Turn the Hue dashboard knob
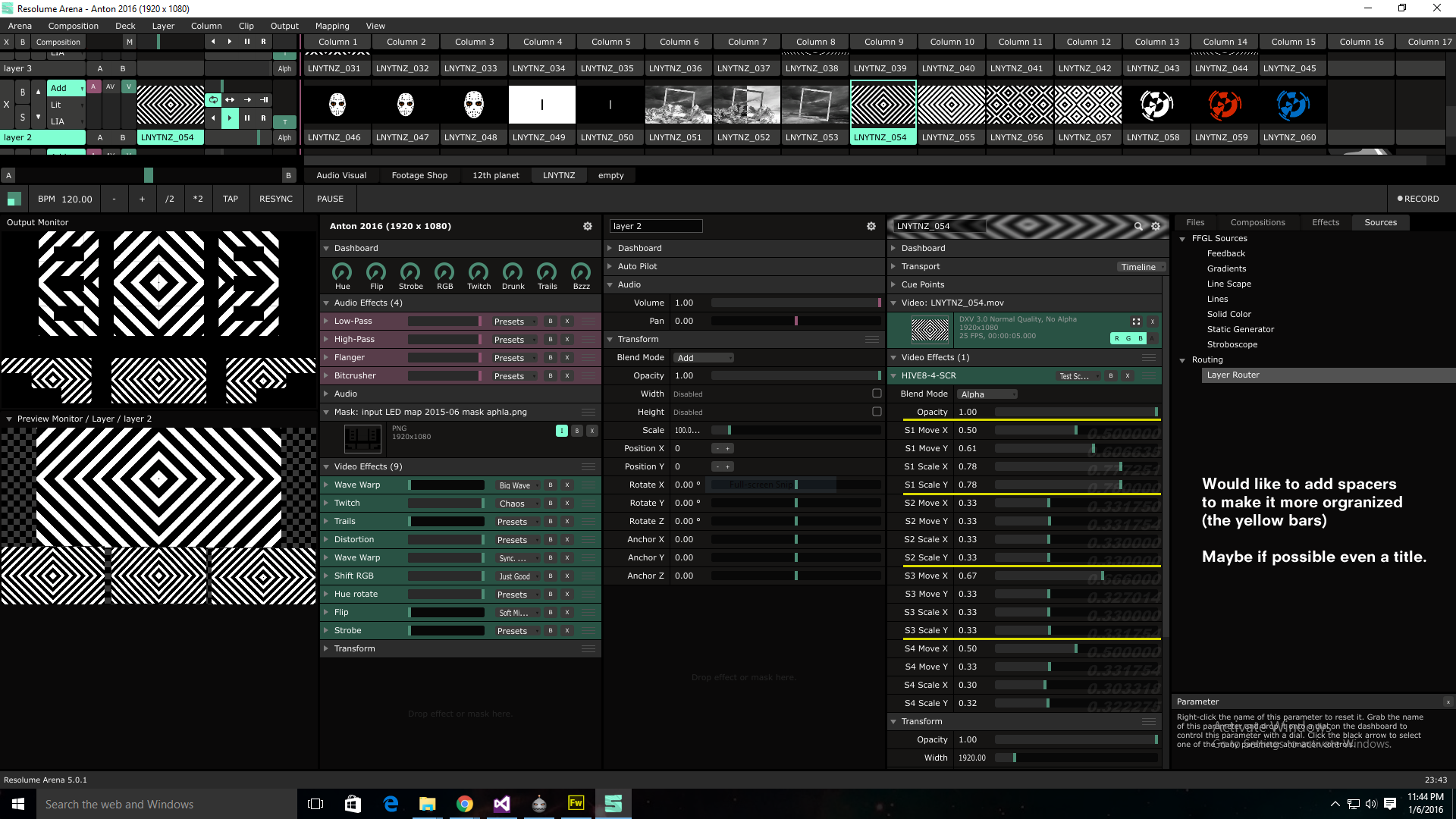 (x=342, y=271)
